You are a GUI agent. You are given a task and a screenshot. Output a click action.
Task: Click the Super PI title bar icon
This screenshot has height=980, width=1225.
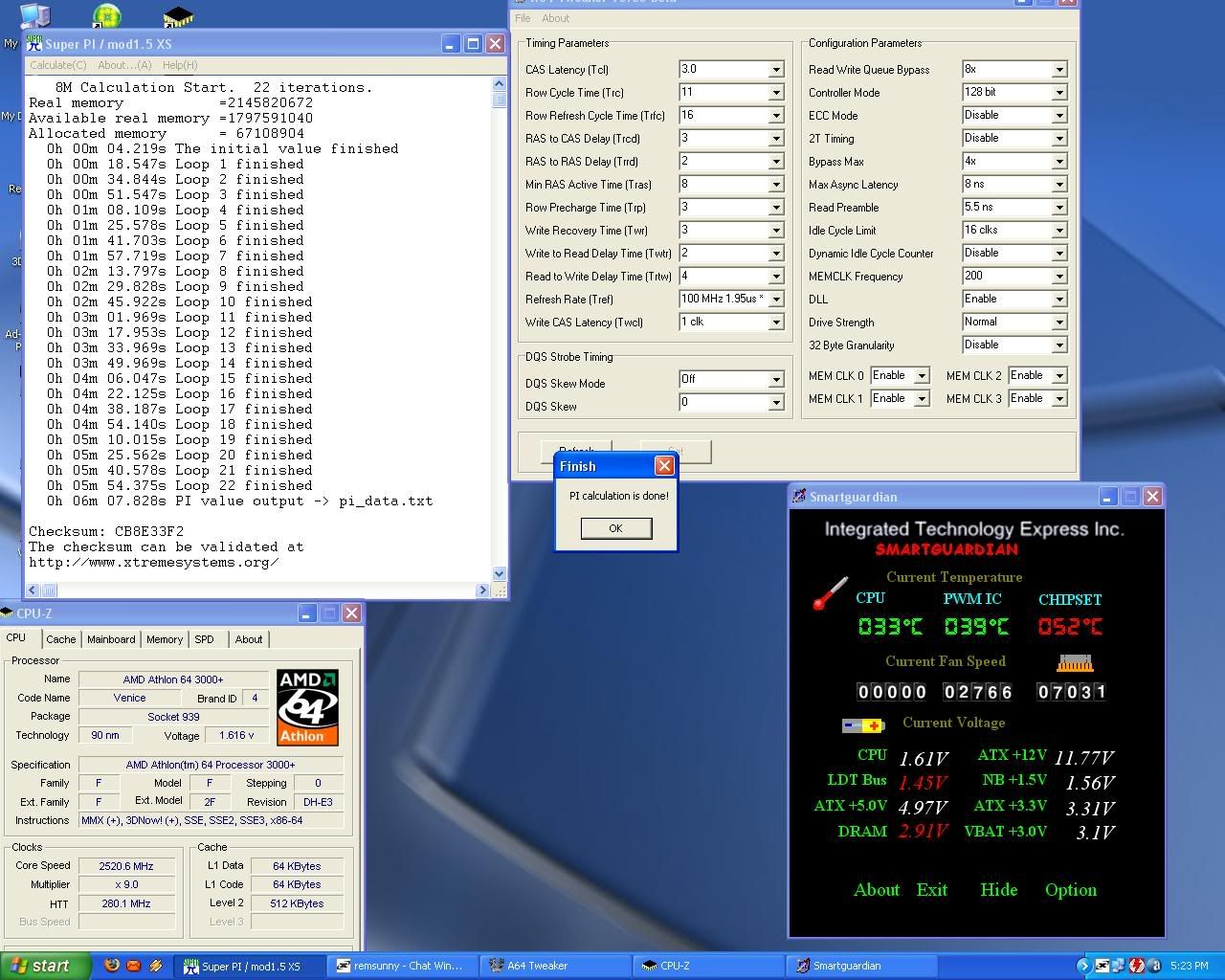34,43
